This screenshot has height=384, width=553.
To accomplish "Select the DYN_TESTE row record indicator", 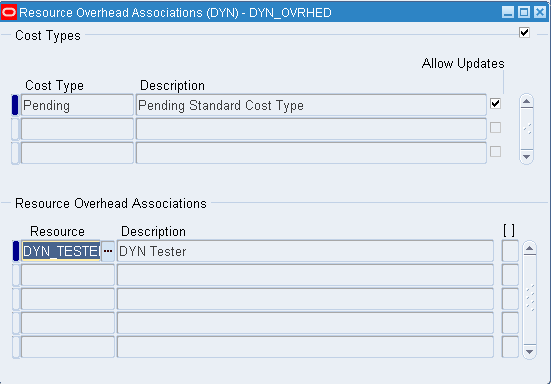I will (x=16, y=251).
